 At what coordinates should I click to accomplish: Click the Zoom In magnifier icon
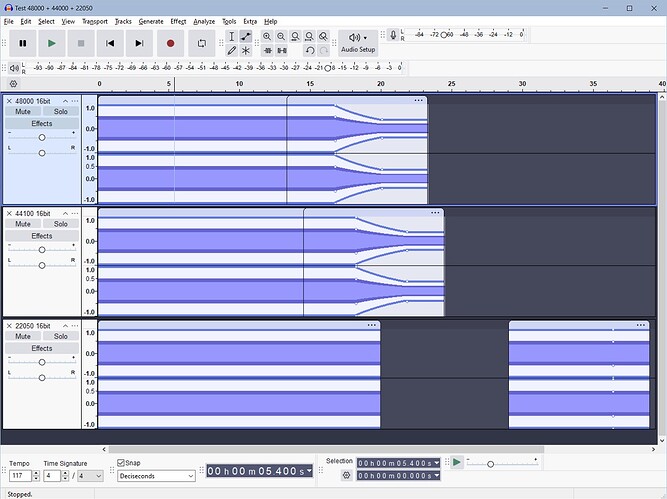[x=267, y=36]
